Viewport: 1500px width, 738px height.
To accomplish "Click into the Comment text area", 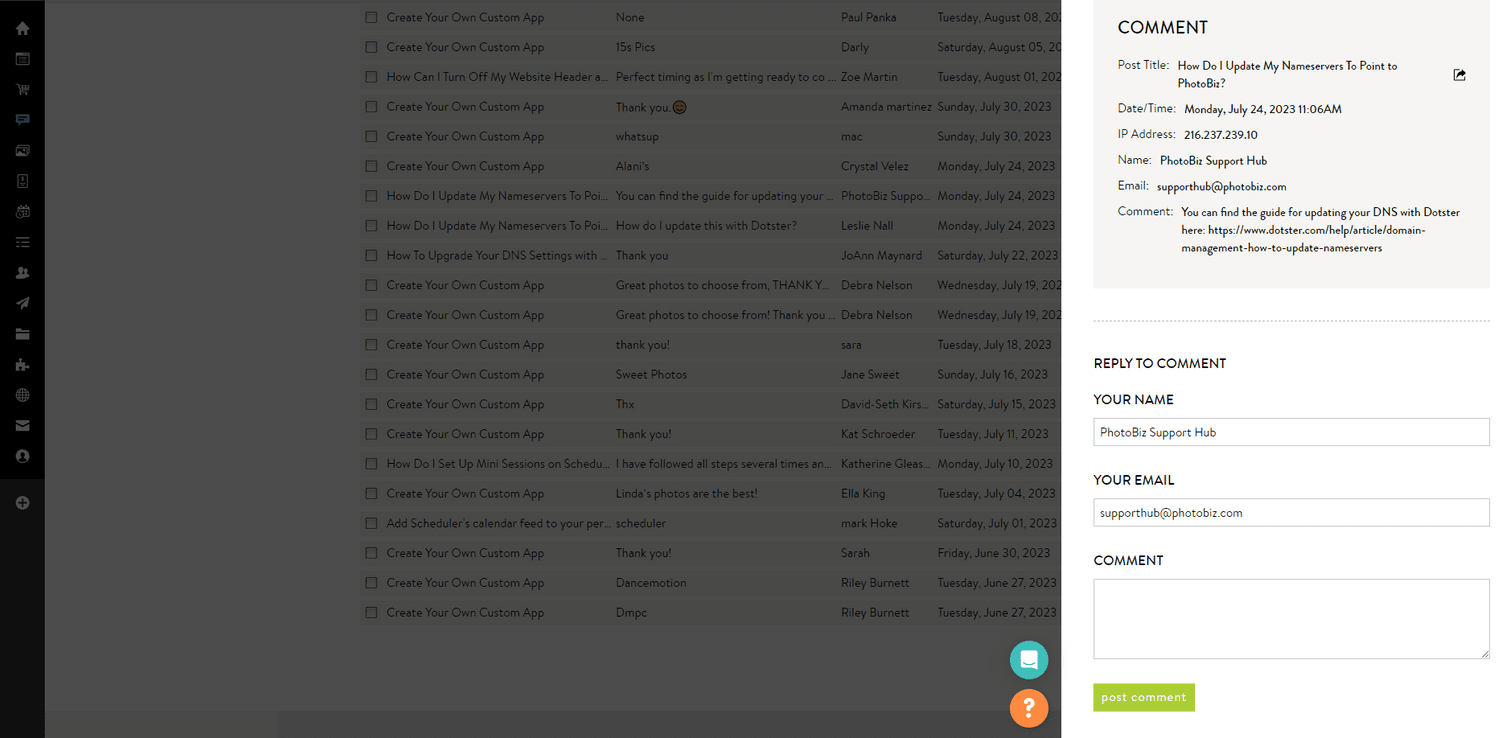I will [1291, 619].
